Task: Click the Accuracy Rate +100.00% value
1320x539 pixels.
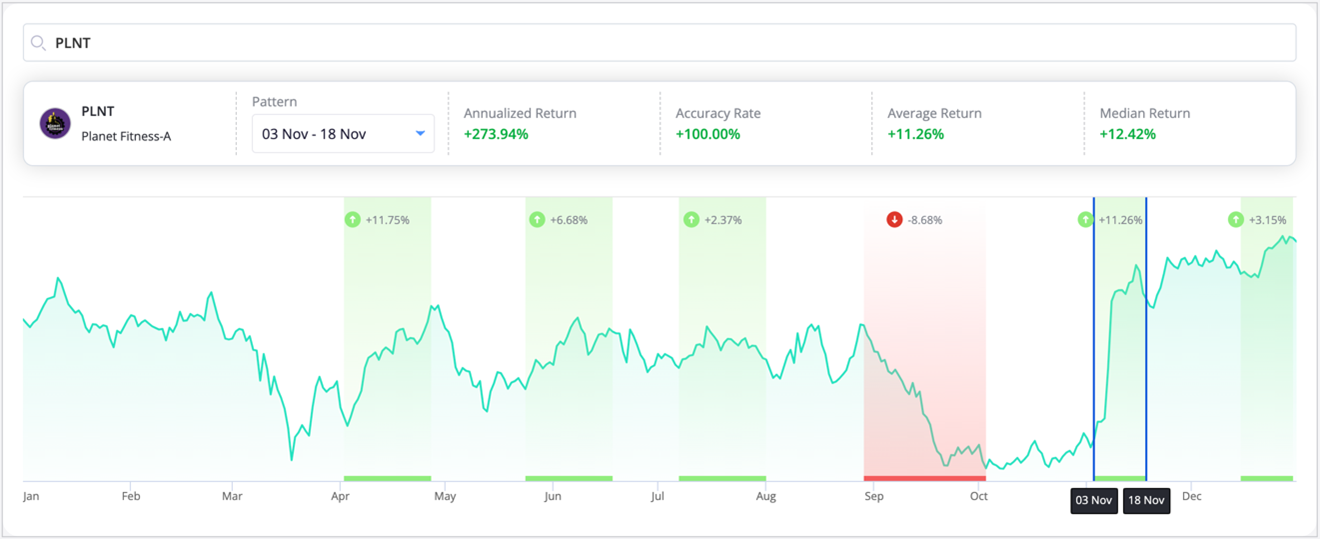Action: (708, 134)
